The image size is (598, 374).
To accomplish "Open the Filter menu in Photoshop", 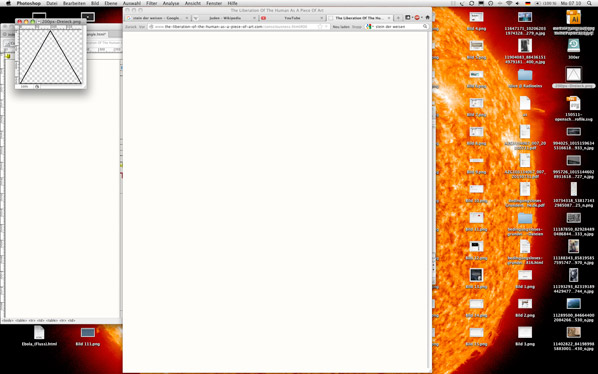I will tap(151, 3).
